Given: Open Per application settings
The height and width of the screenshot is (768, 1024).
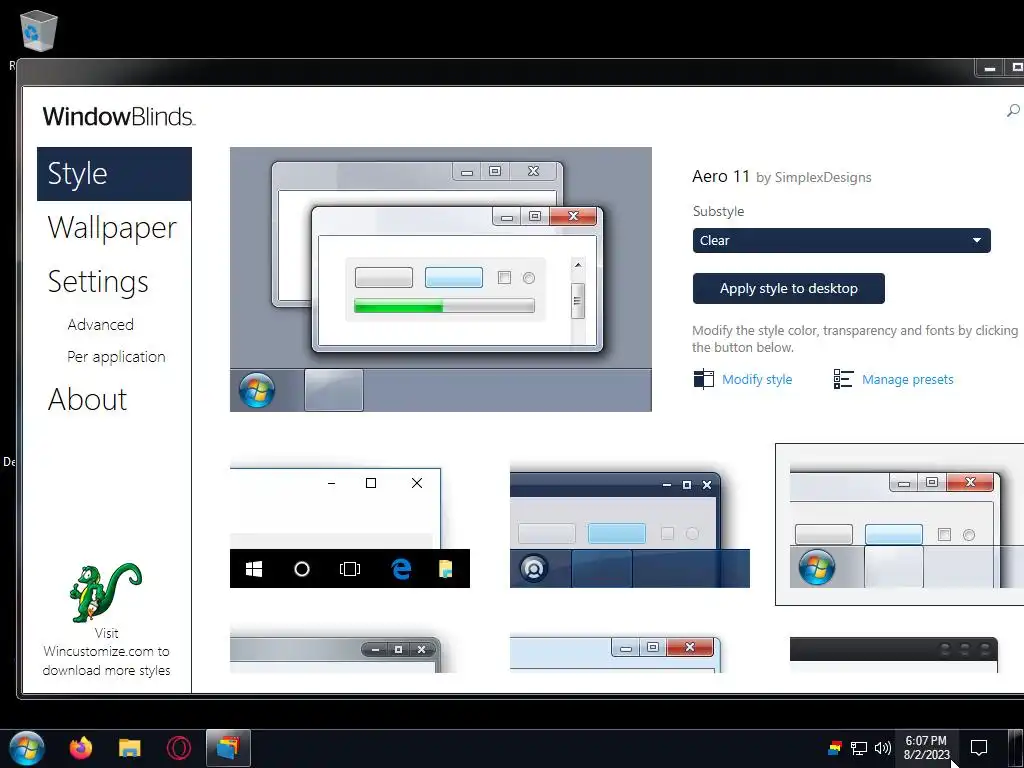Looking at the screenshot, I should 116,357.
